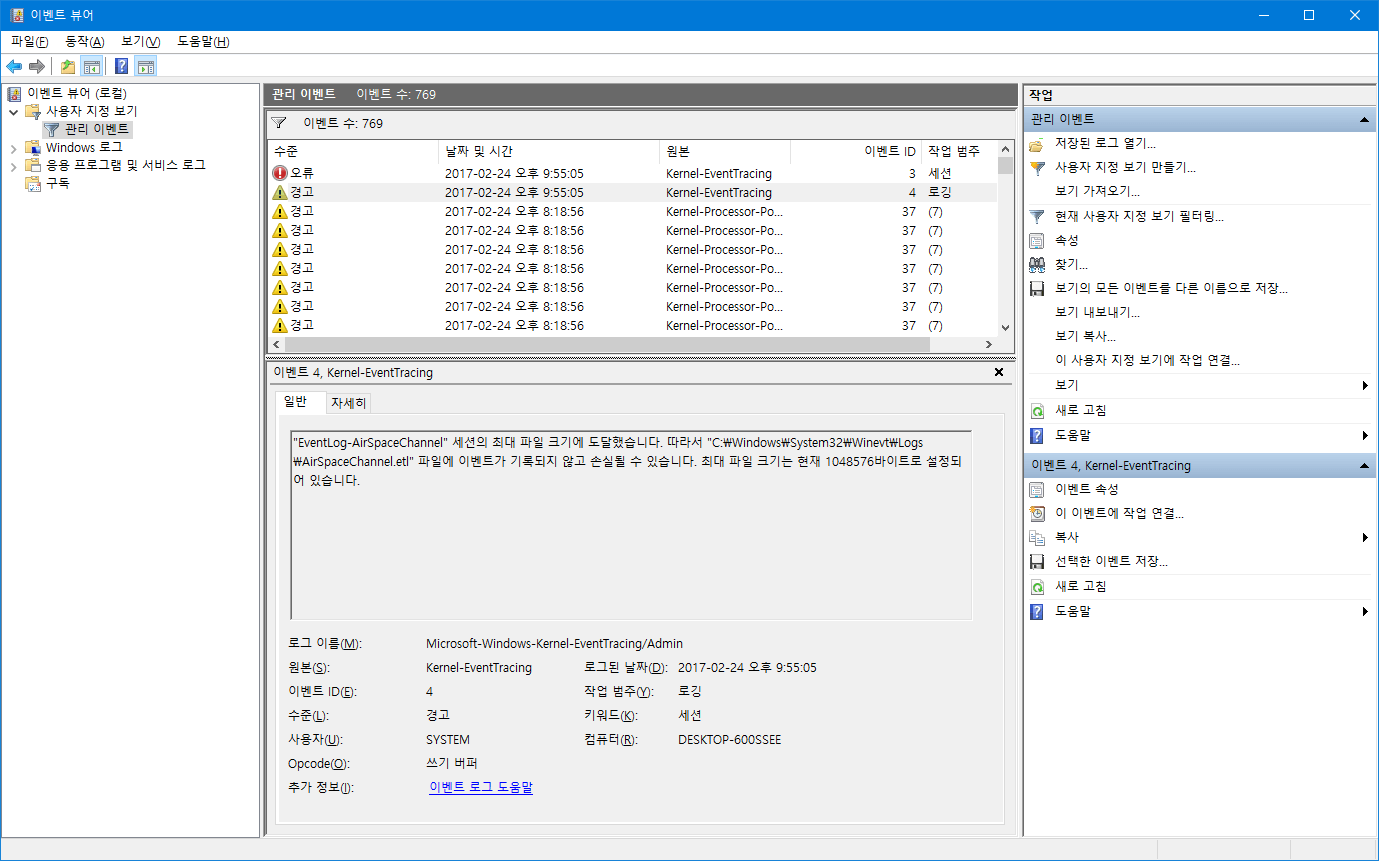Image resolution: width=1379 pixels, height=861 pixels.
Task: Click 현재 사용자 지정 보기 필터링 icon
Action: point(1037,216)
